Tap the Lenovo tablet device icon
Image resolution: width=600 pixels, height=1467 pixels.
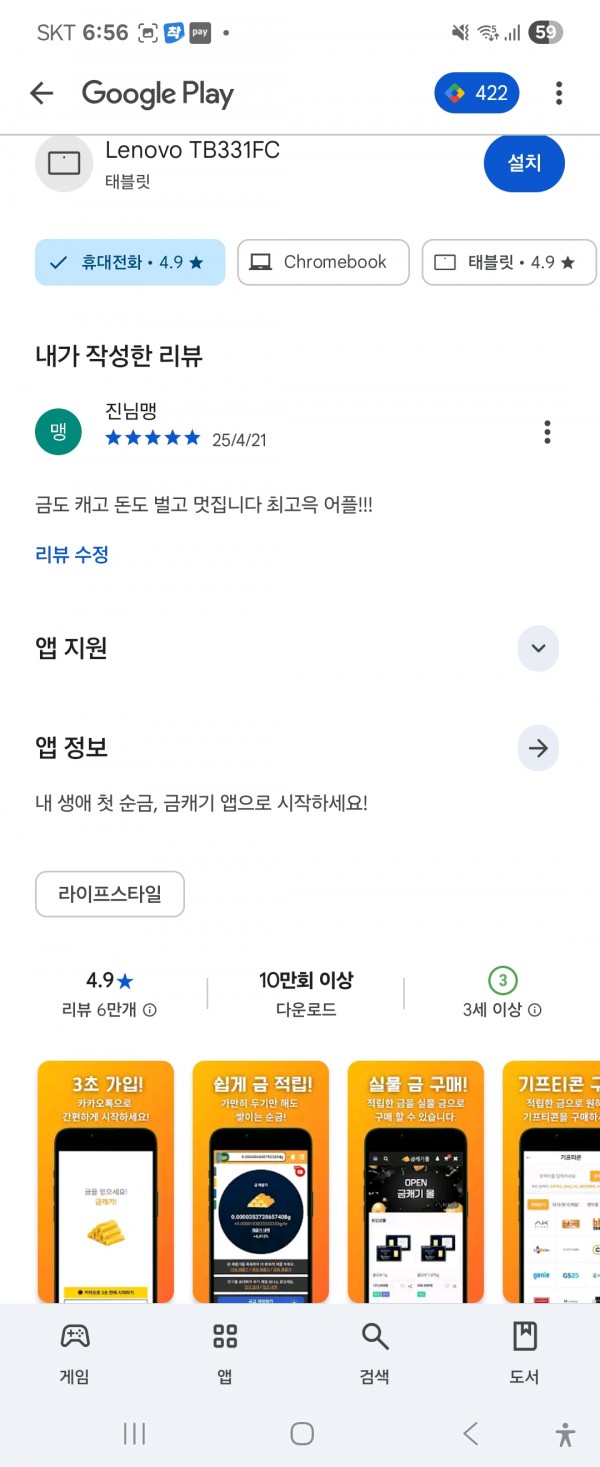(64, 163)
